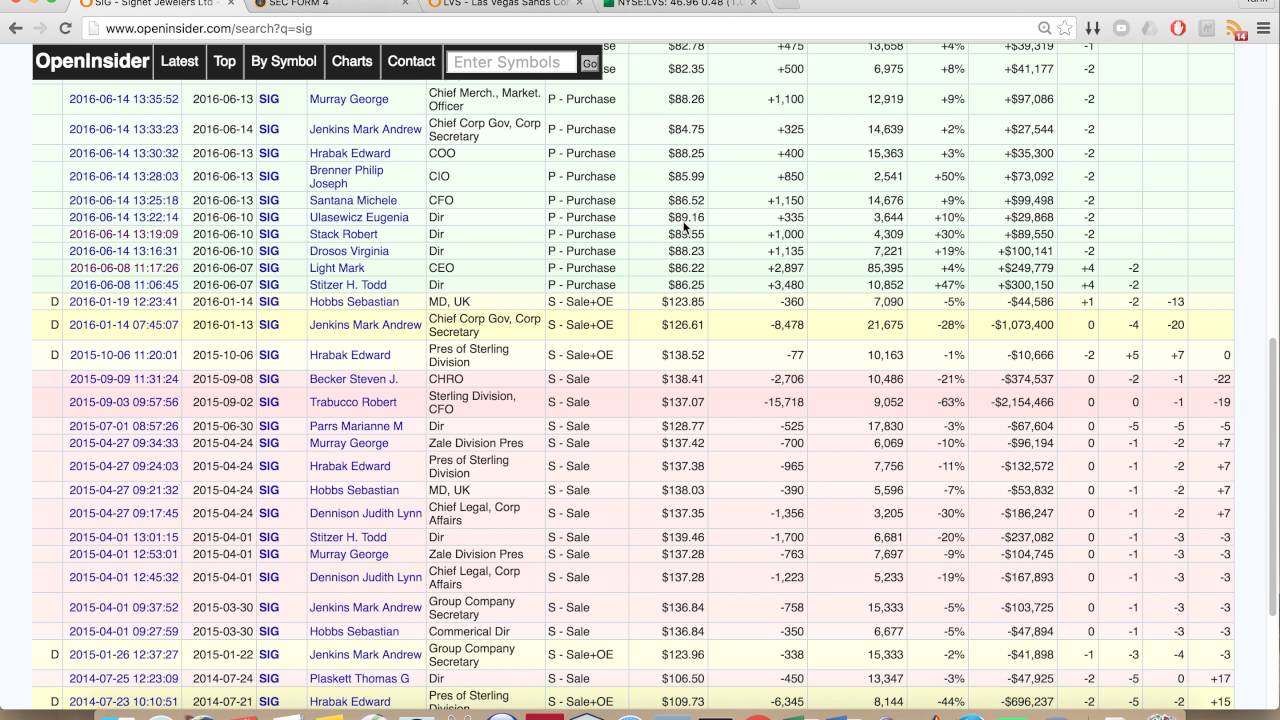Click the Go button beside symbol search
1280x720 pixels.
tap(589, 63)
